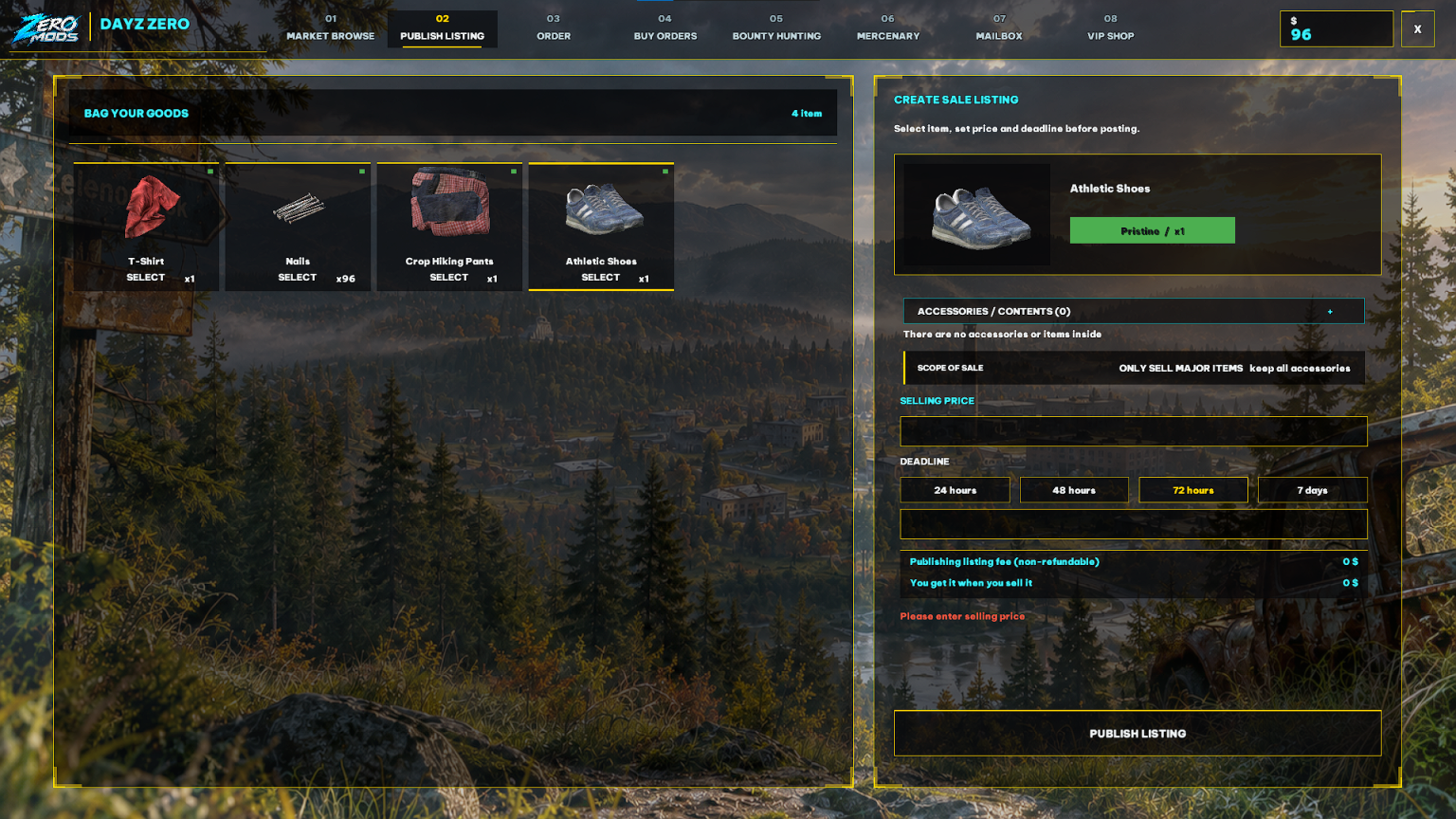Choose the 7 days deadline

[1313, 490]
